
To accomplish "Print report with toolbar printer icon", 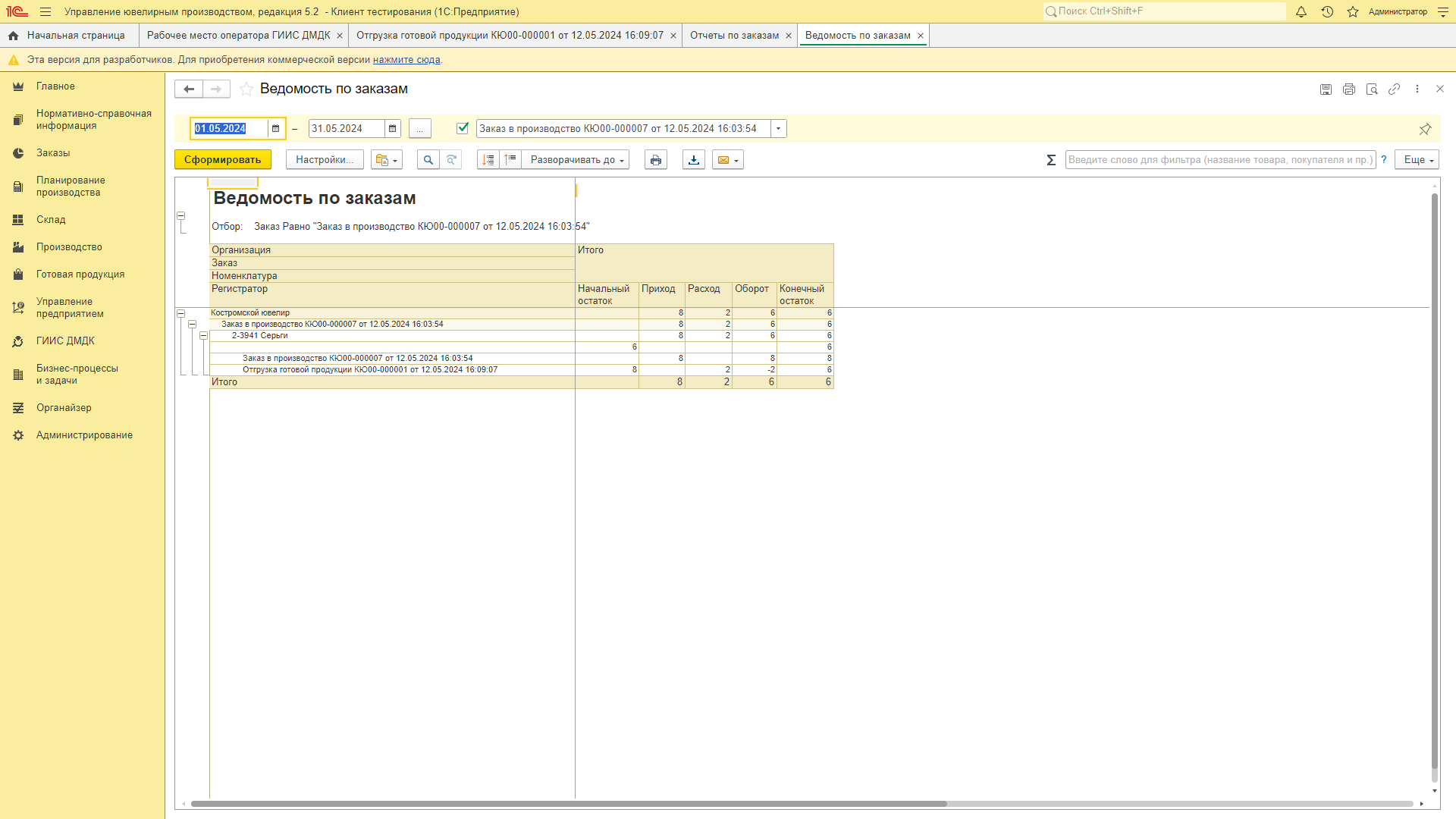I will pyautogui.click(x=656, y=160).
